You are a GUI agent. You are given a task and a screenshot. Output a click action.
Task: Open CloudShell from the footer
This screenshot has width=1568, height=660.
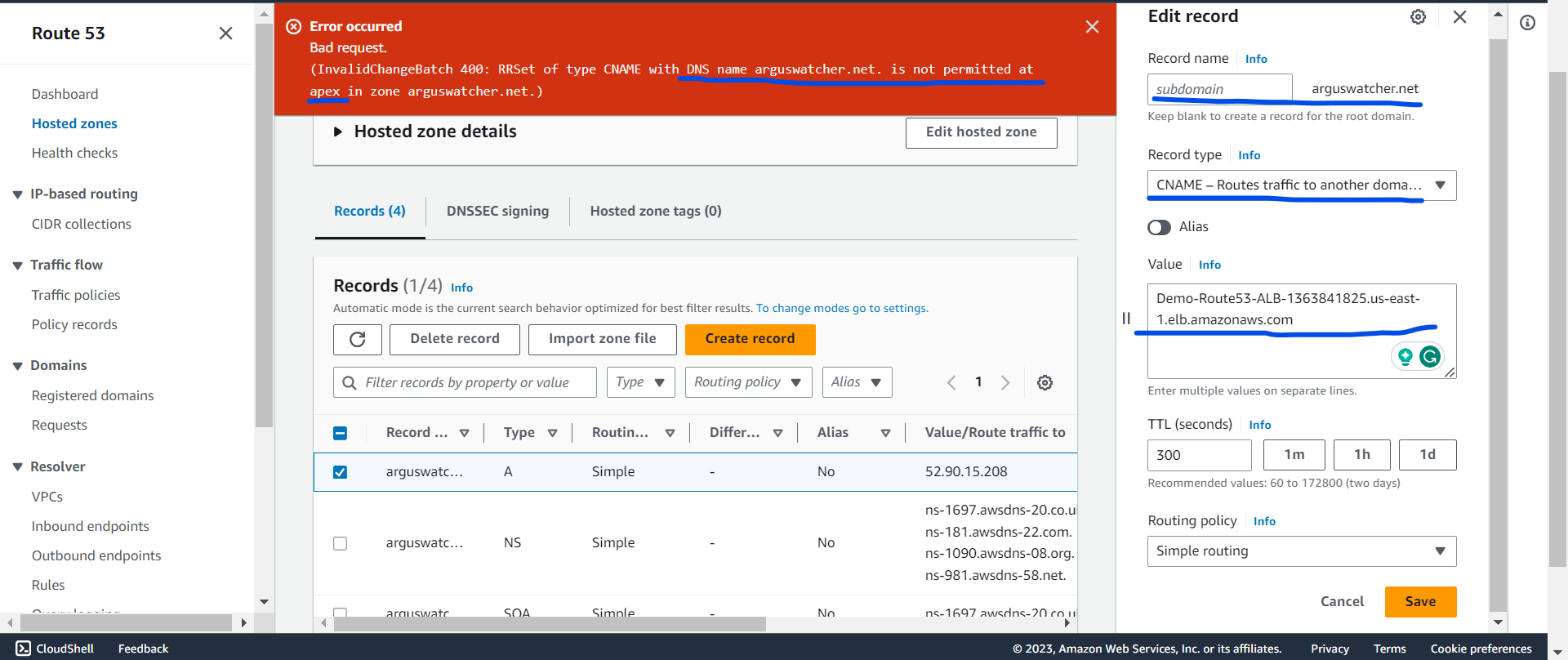(55, 649)
